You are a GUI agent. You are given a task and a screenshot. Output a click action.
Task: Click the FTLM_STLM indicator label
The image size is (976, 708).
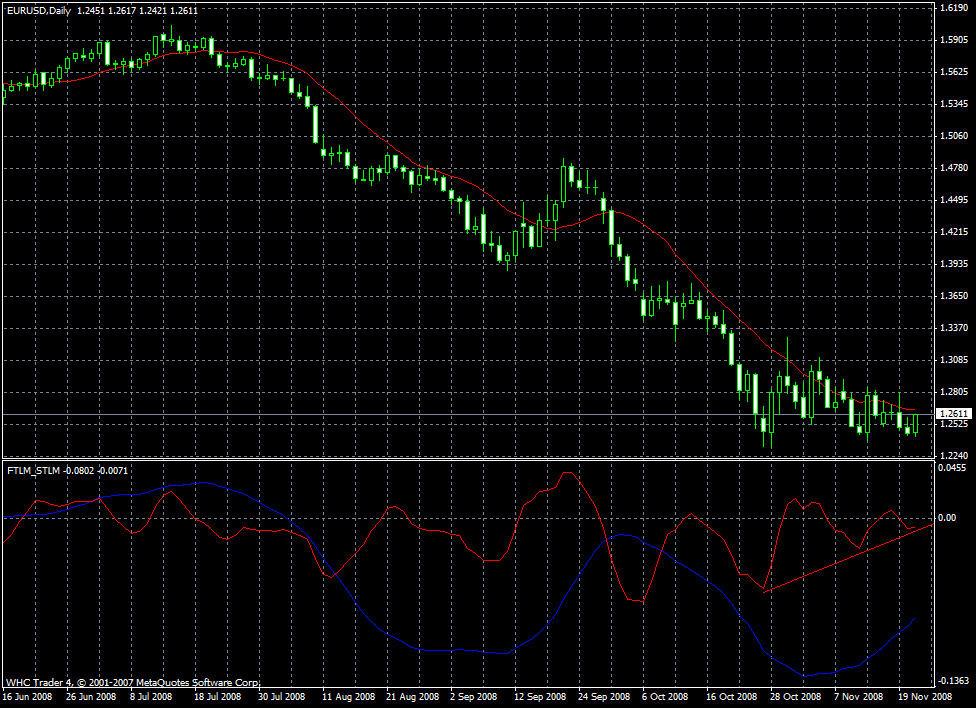(x=34, y=469)
